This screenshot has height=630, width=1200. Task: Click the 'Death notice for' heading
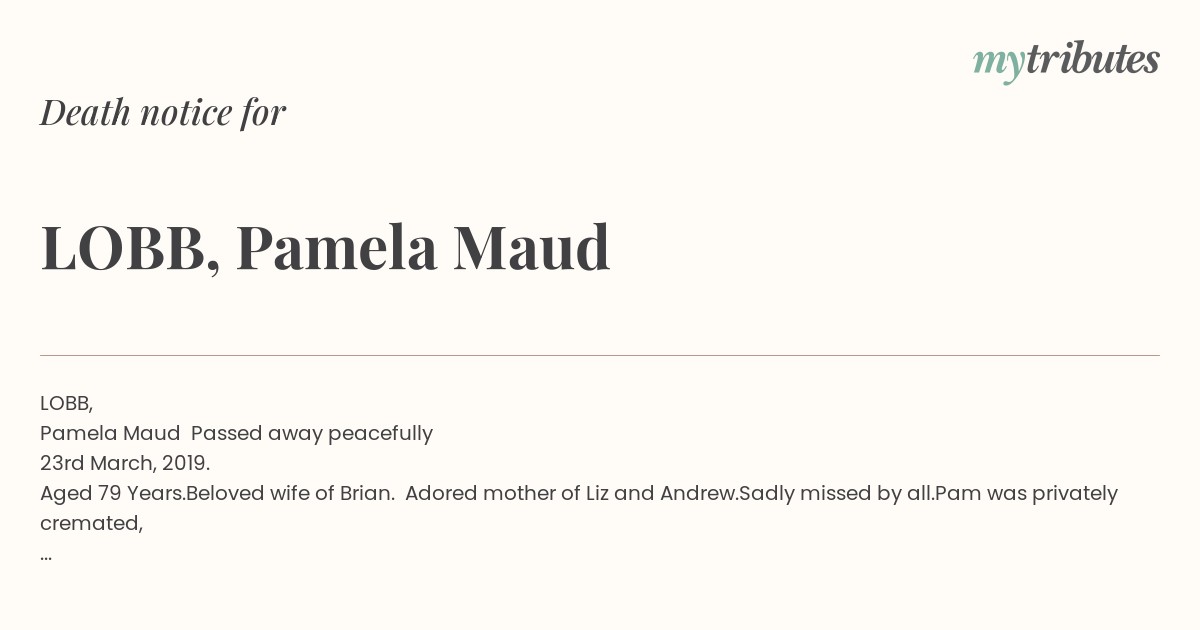pyautogui.click(x=163, y=112)
